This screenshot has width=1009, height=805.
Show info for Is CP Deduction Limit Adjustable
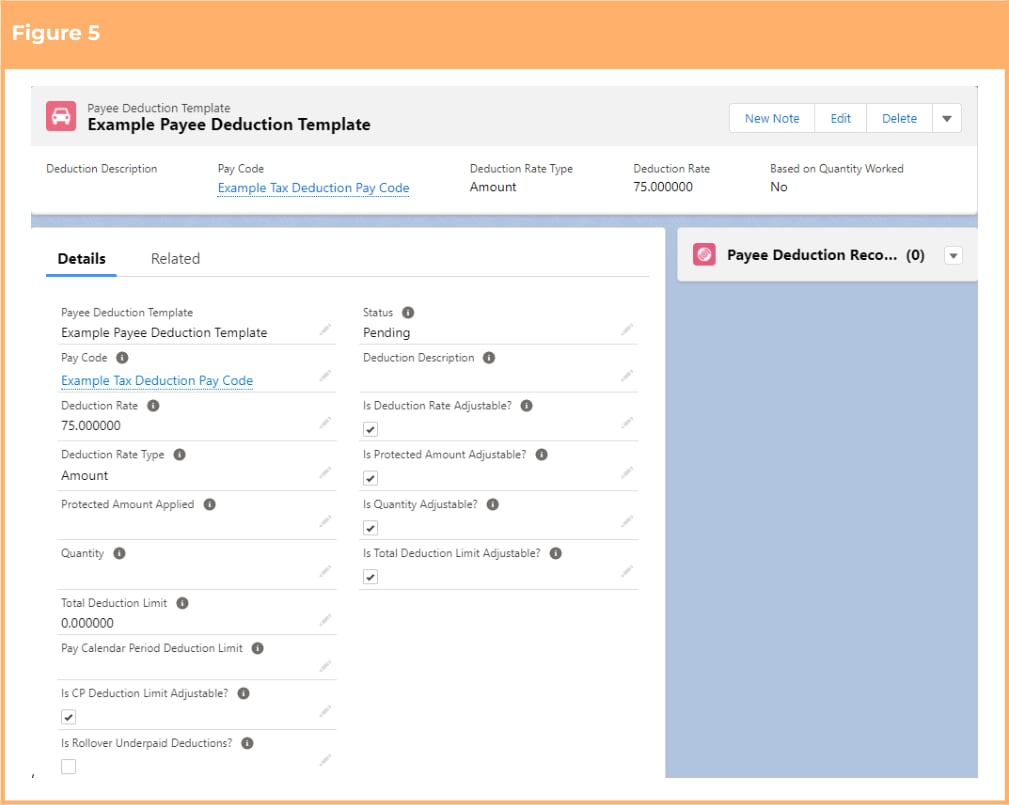(244, 694)
